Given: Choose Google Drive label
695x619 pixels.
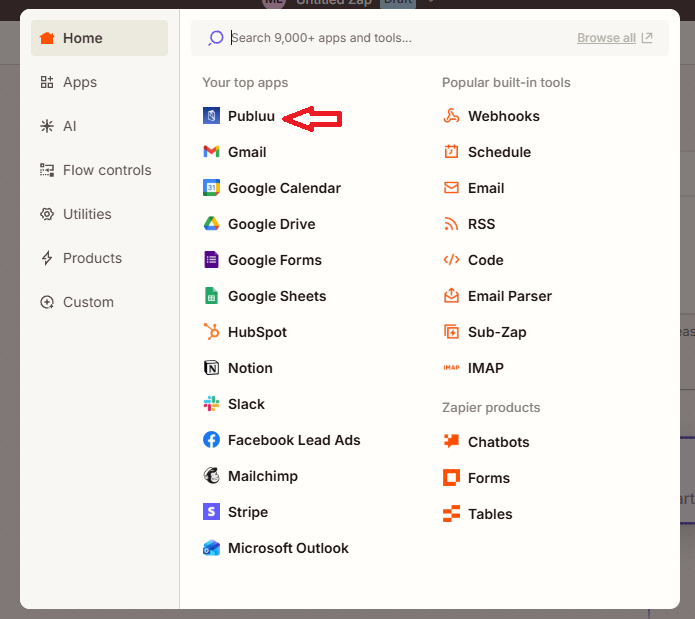Looking at the screenshot, I should tap(271, 224).
